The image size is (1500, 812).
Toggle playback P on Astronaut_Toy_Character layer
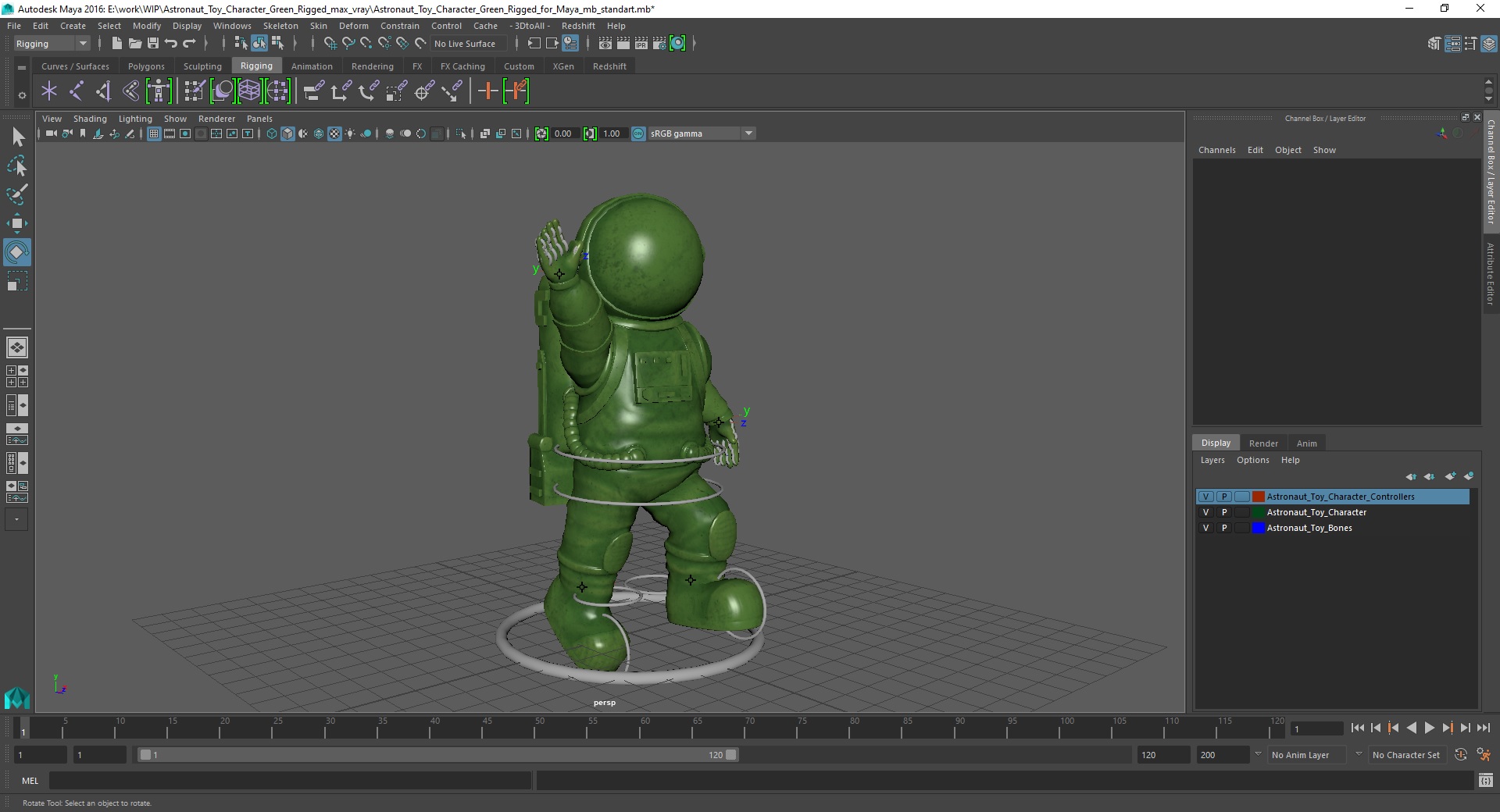pyautogui.click(x=1224, y=512)
